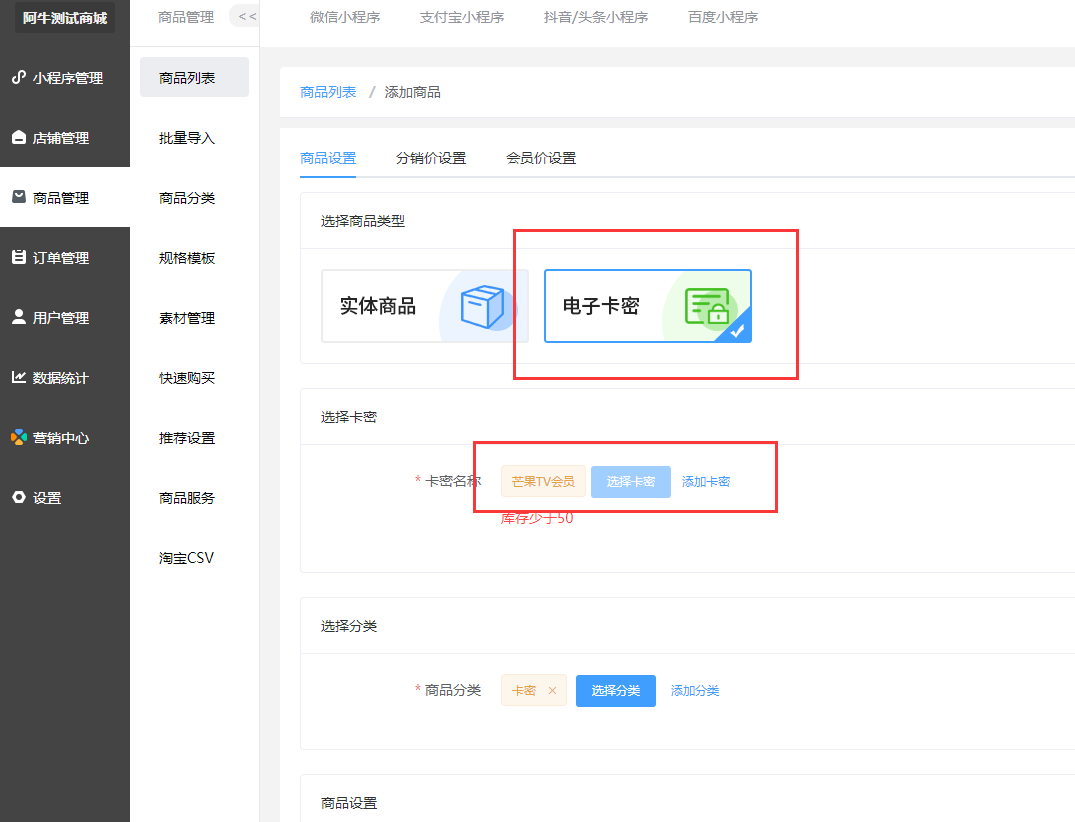Switch to the 分销价设置 tab
The width and height of the screenshot is (1075, 822).
pos(431,158)
